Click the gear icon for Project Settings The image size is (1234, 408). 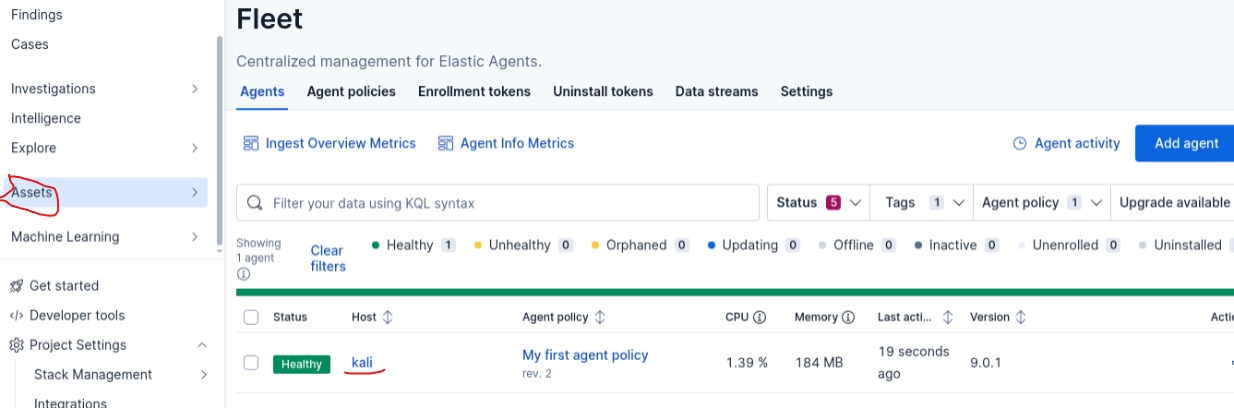click(16, 345)
